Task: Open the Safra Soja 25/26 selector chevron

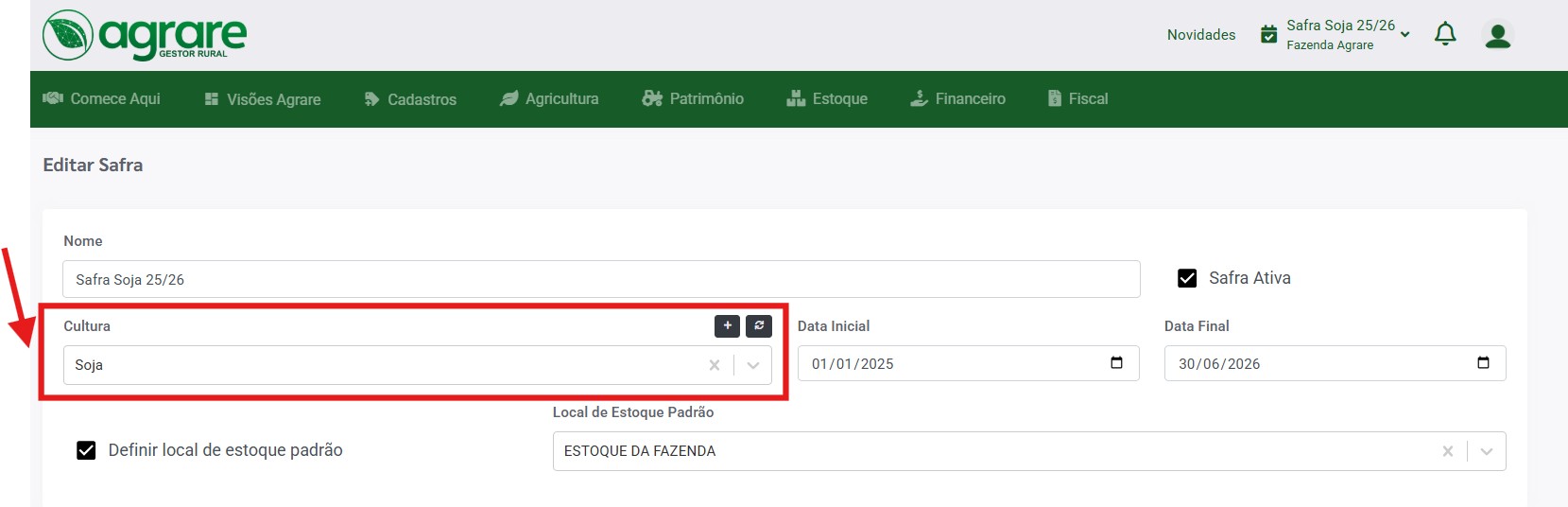Action: click(x=1405, y=35)
